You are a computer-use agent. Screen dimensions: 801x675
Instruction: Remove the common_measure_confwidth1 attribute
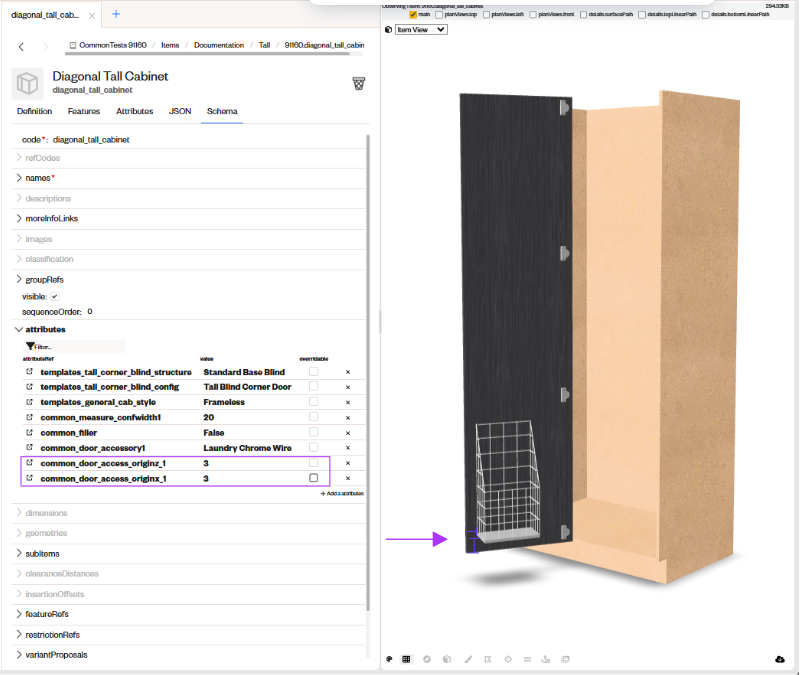[x=348, y=418]
